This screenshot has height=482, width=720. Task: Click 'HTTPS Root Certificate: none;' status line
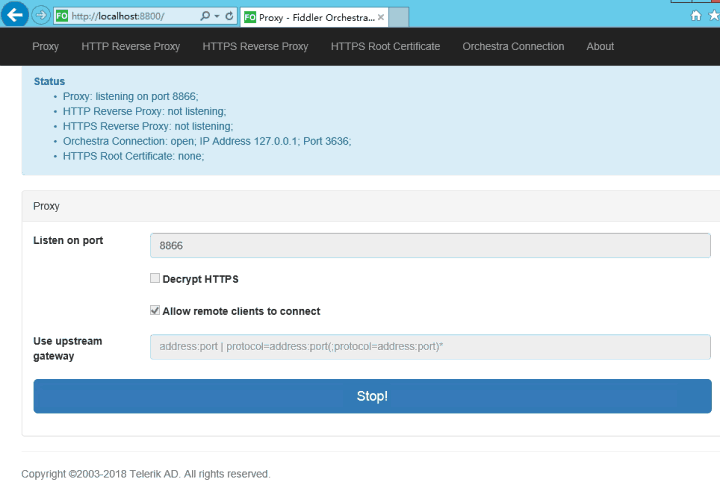[x=134, y=156]
